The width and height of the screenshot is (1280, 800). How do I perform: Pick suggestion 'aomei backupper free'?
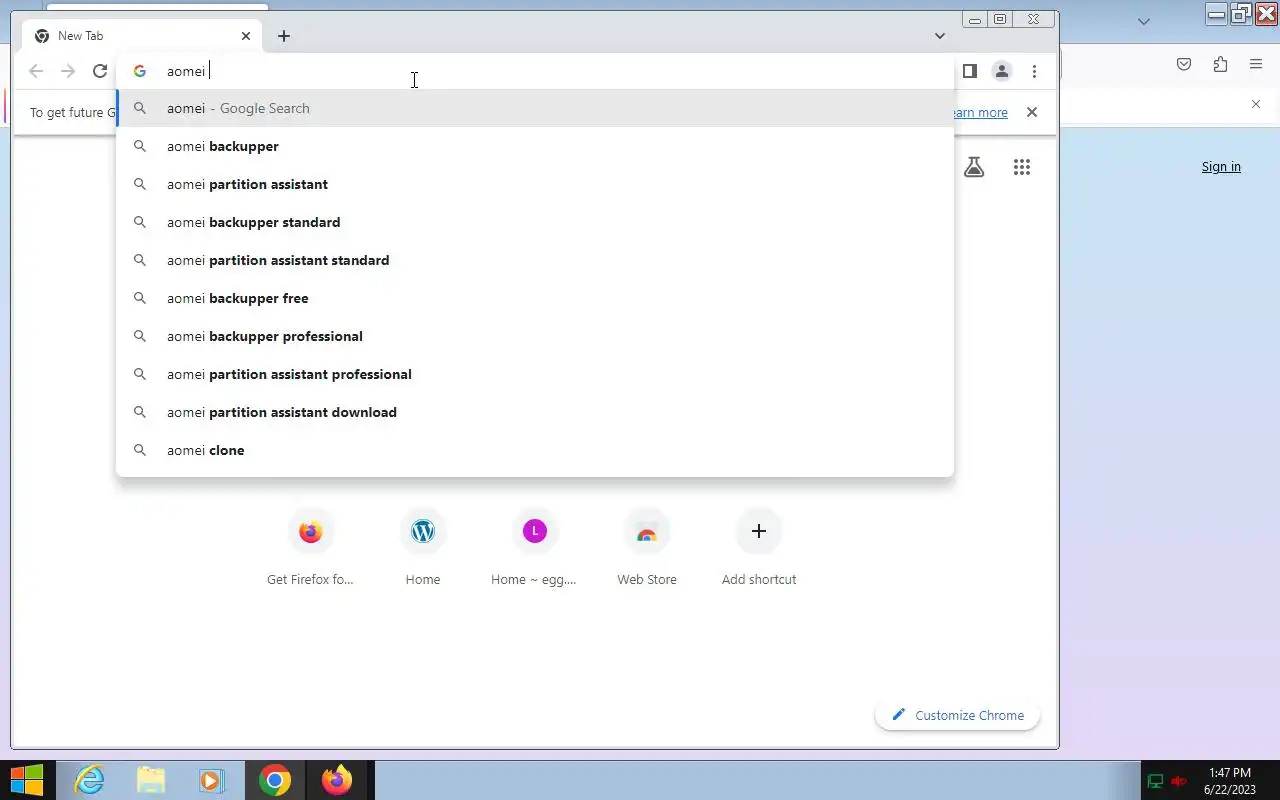[535, 298]
